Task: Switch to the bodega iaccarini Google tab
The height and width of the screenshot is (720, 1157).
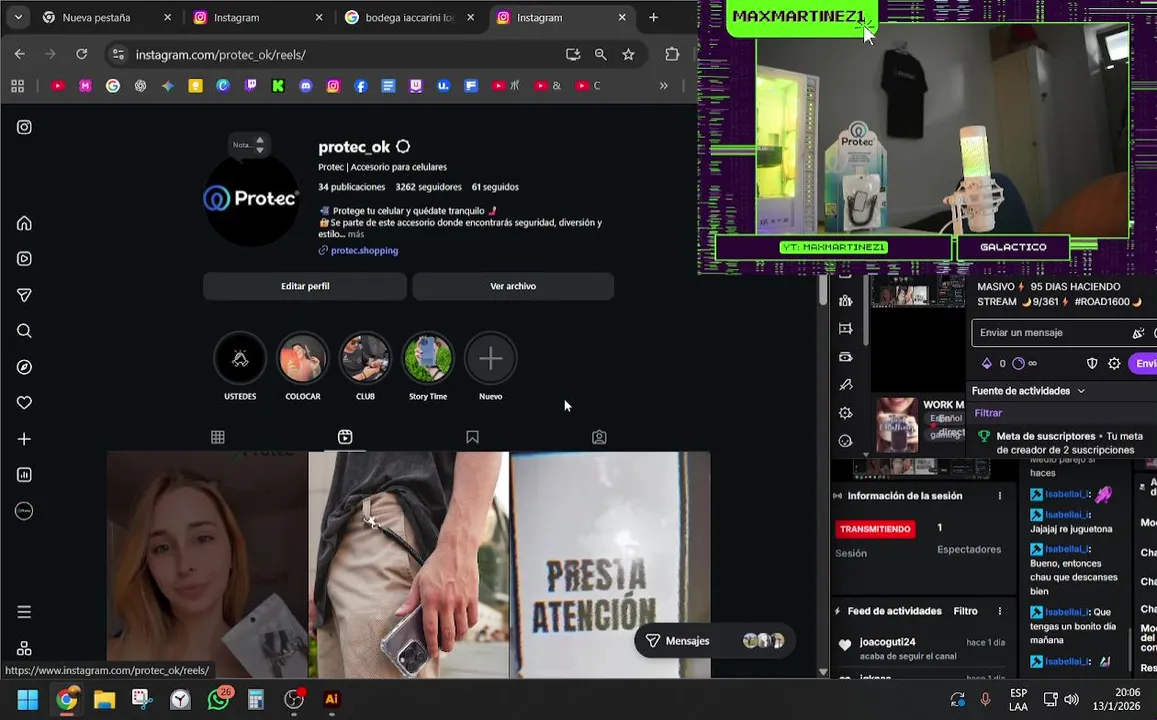Action: [x=410, y=17]
